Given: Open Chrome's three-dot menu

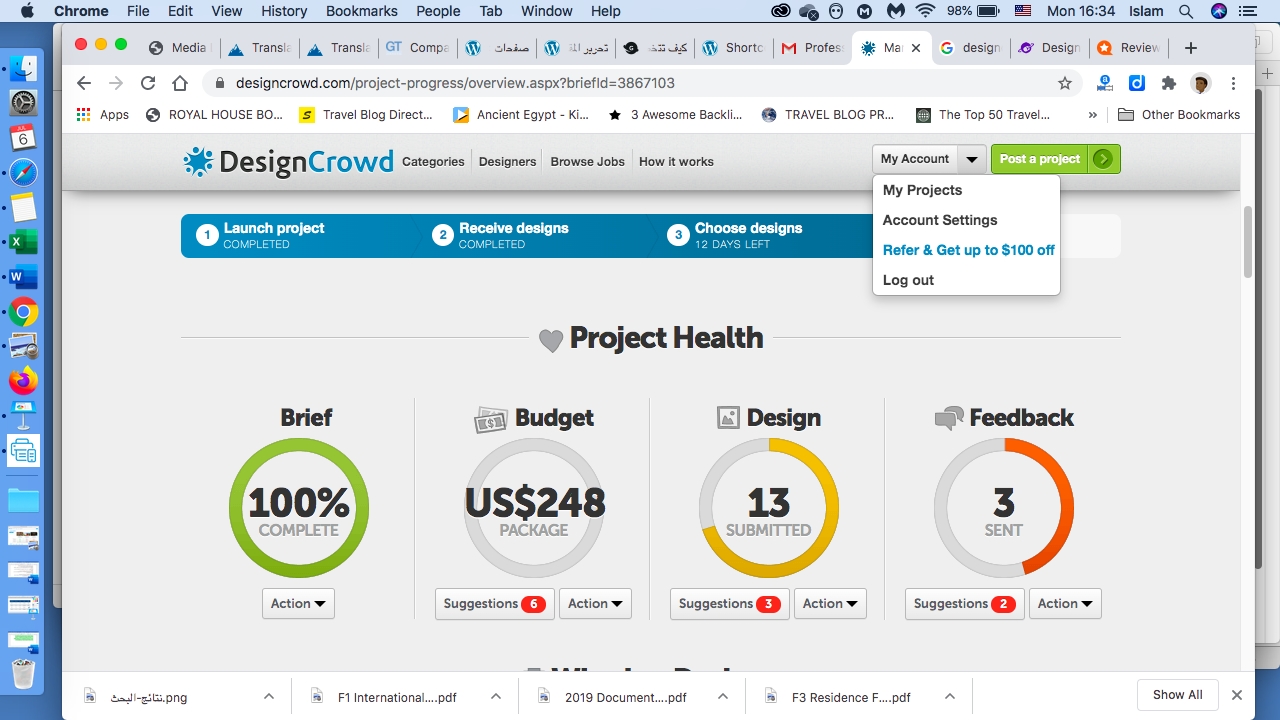Looking at the screenshot, I should [1234, 83].
